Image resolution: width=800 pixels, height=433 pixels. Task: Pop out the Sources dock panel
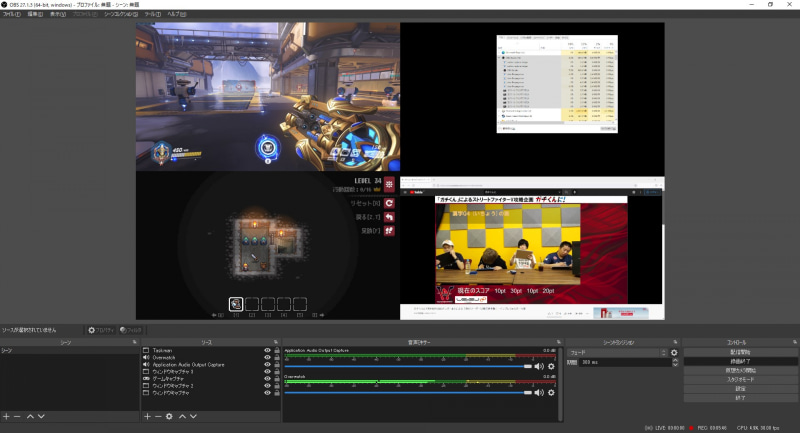[x=276, y=342]
